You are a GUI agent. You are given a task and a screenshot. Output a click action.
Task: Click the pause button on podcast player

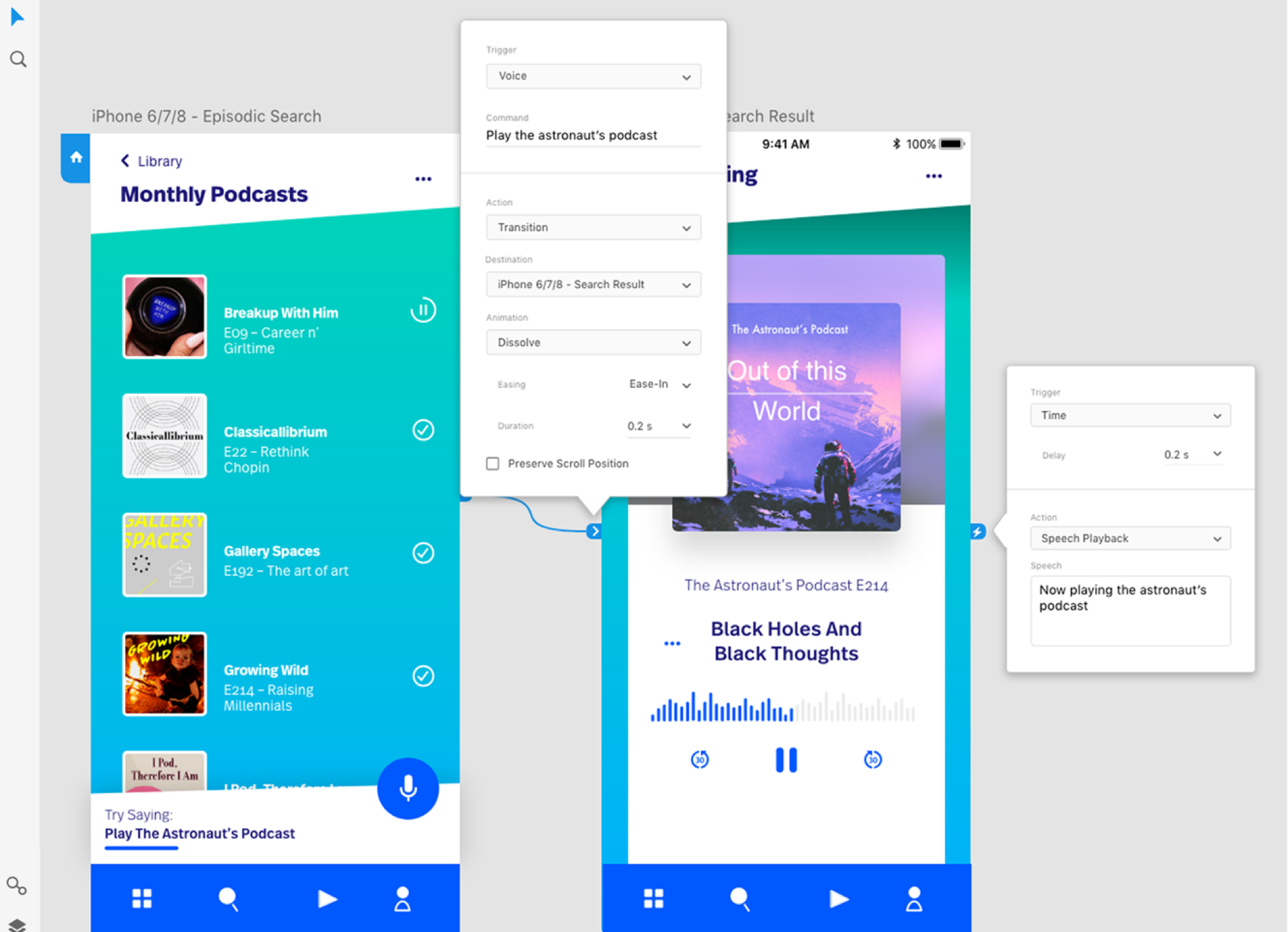786,760
